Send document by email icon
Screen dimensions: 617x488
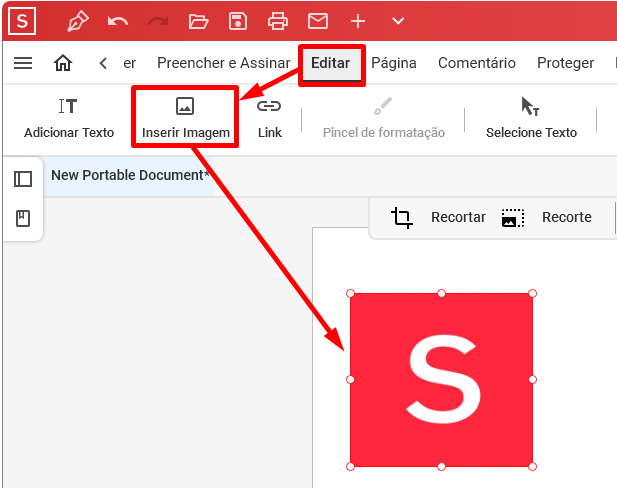(x=318, y=21)
